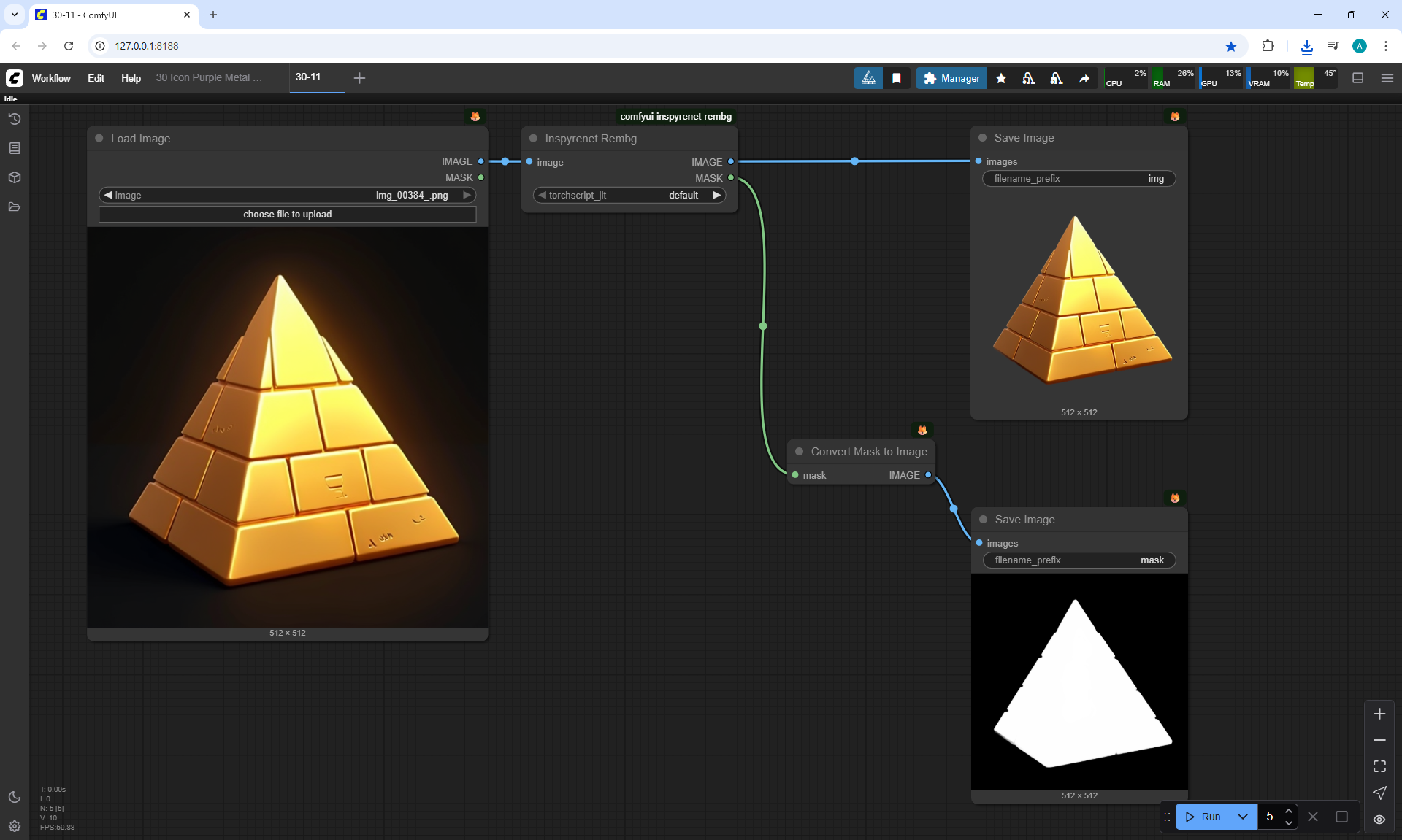Viewport: 1402px width, 840px height.
Task: Expand the Run button dropdown arrow
Action: click(x=1243, y=817)
